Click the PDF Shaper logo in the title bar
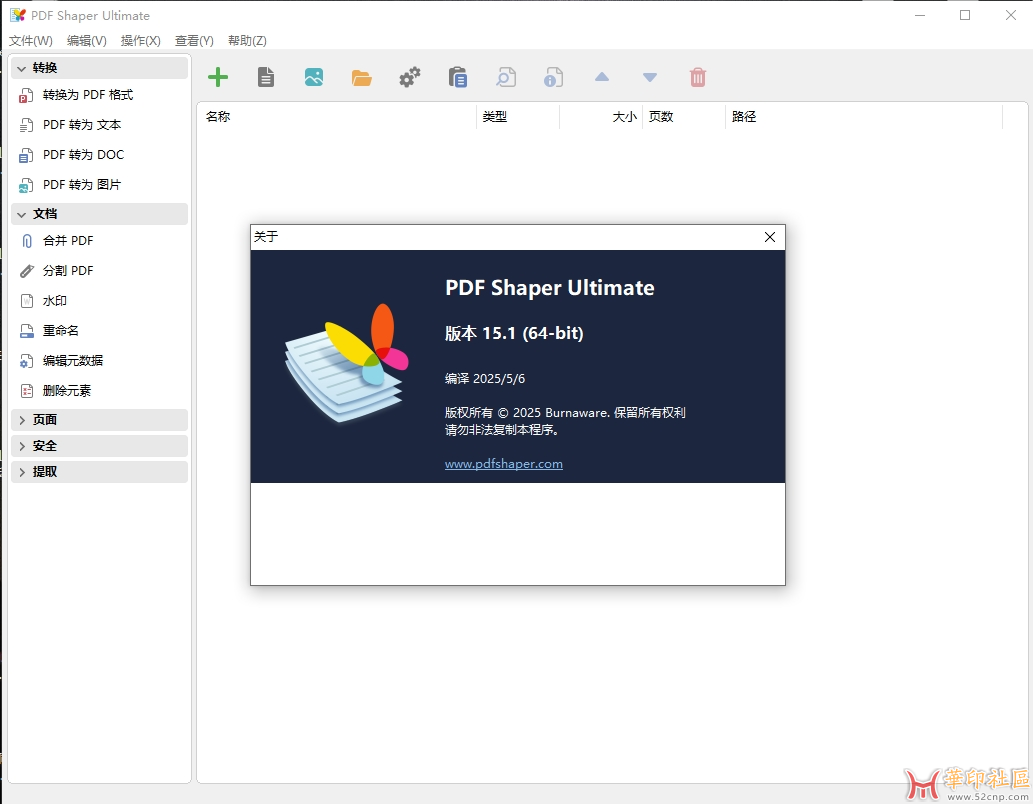The height and width of the screenshot is (804, 1033). pyautogui.click(x=18, y=15)
